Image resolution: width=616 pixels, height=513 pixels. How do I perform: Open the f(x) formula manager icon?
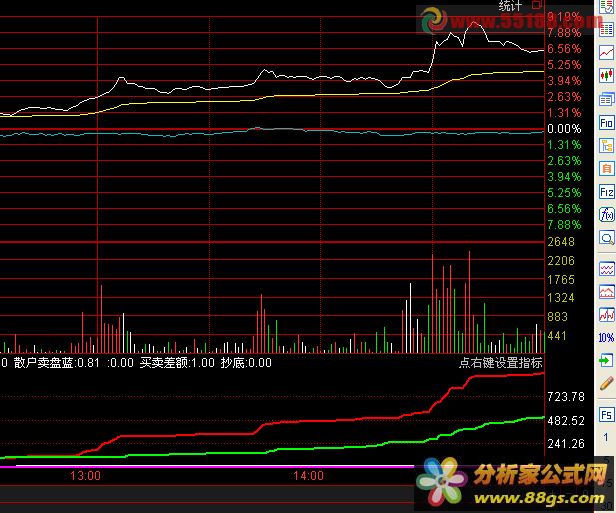606,215
